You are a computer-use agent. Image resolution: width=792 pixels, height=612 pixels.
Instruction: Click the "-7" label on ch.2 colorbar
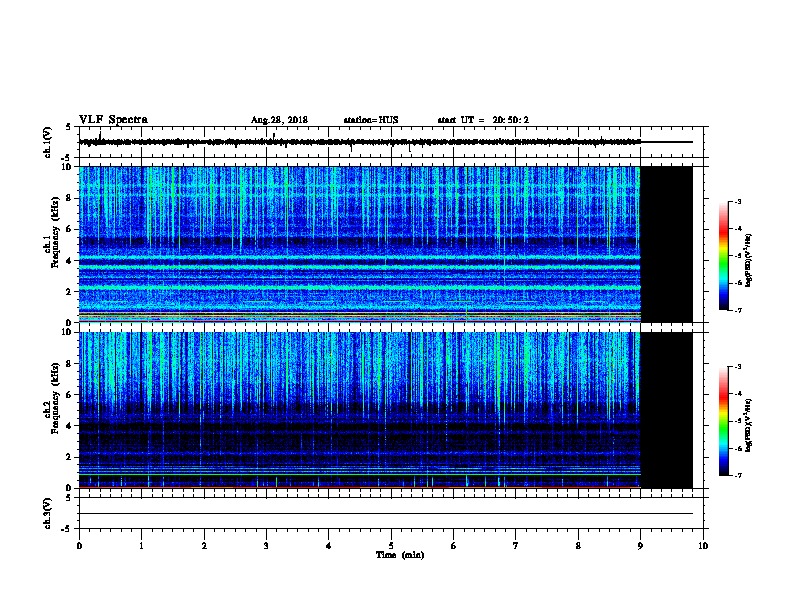pyautogui.click(x=737, y=475)
